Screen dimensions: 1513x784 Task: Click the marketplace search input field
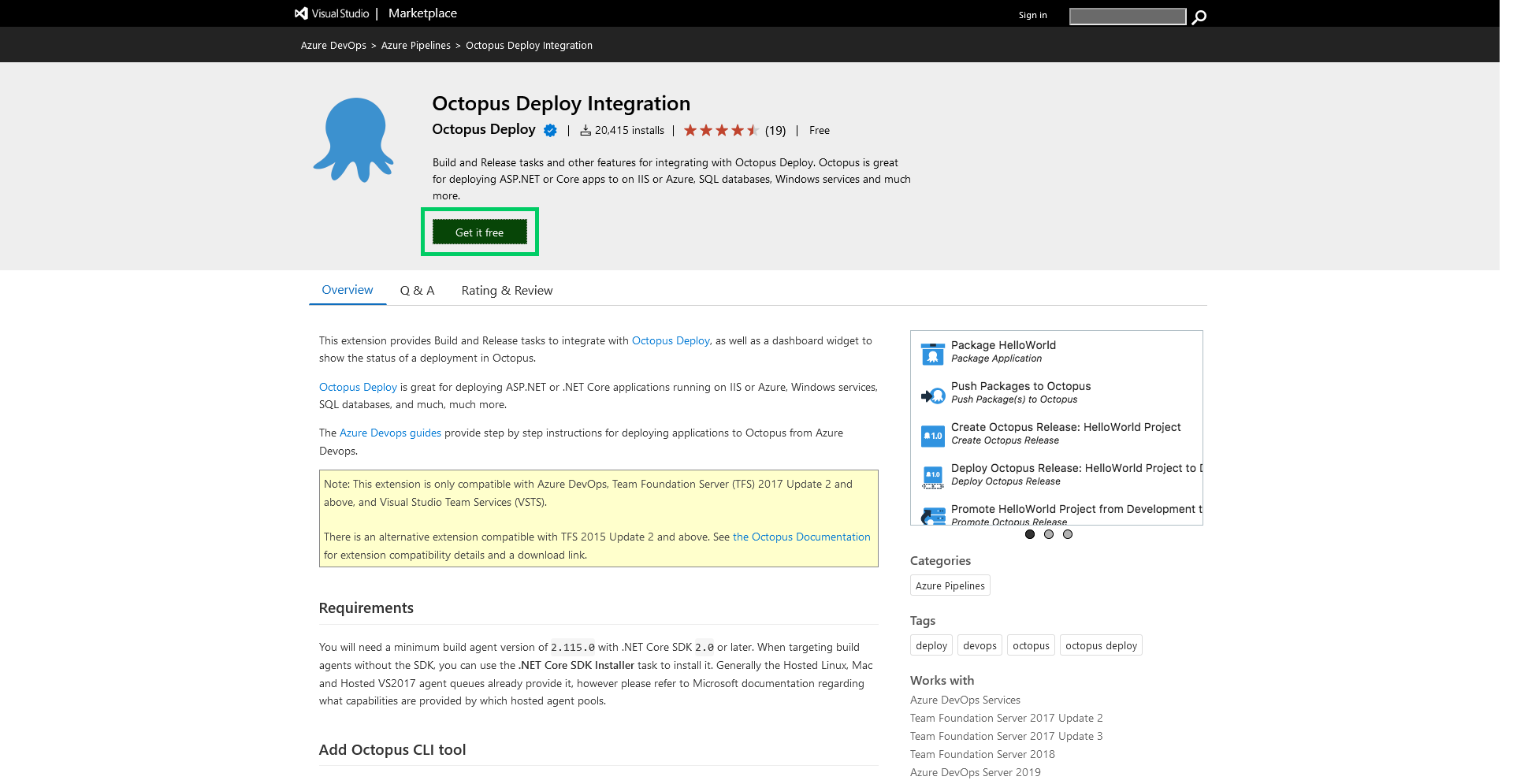point(1128,17)
